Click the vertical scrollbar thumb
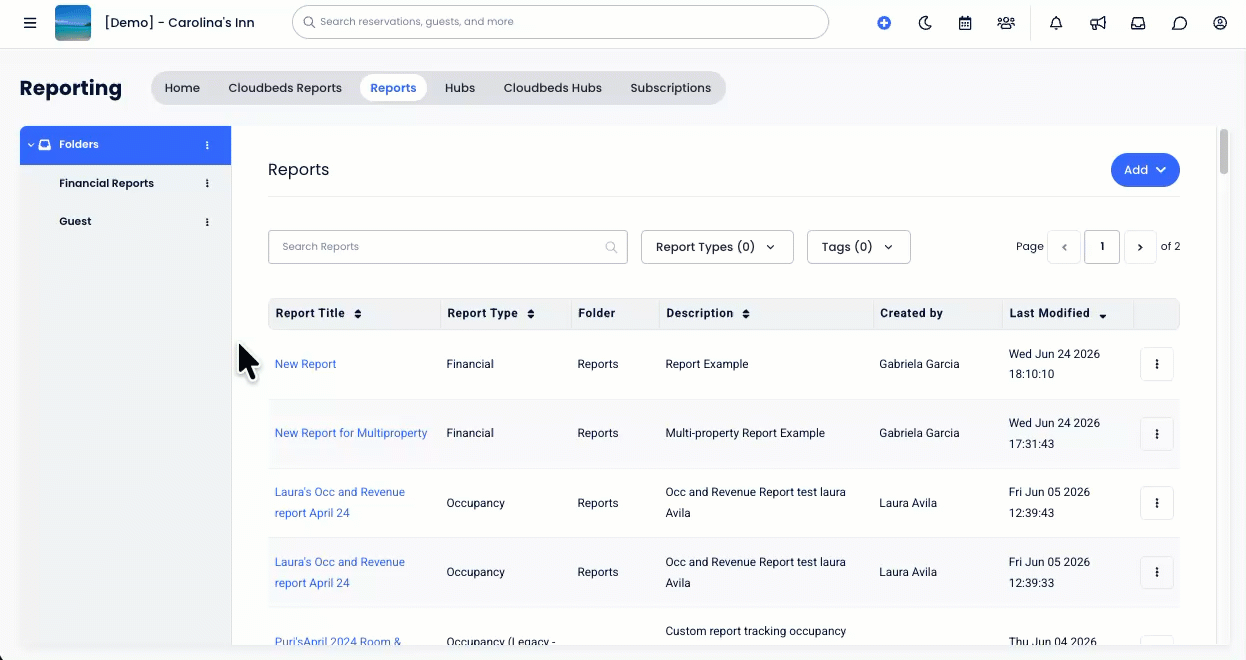Viewport: 1246px width, 660px height. tap(1224, 152)
